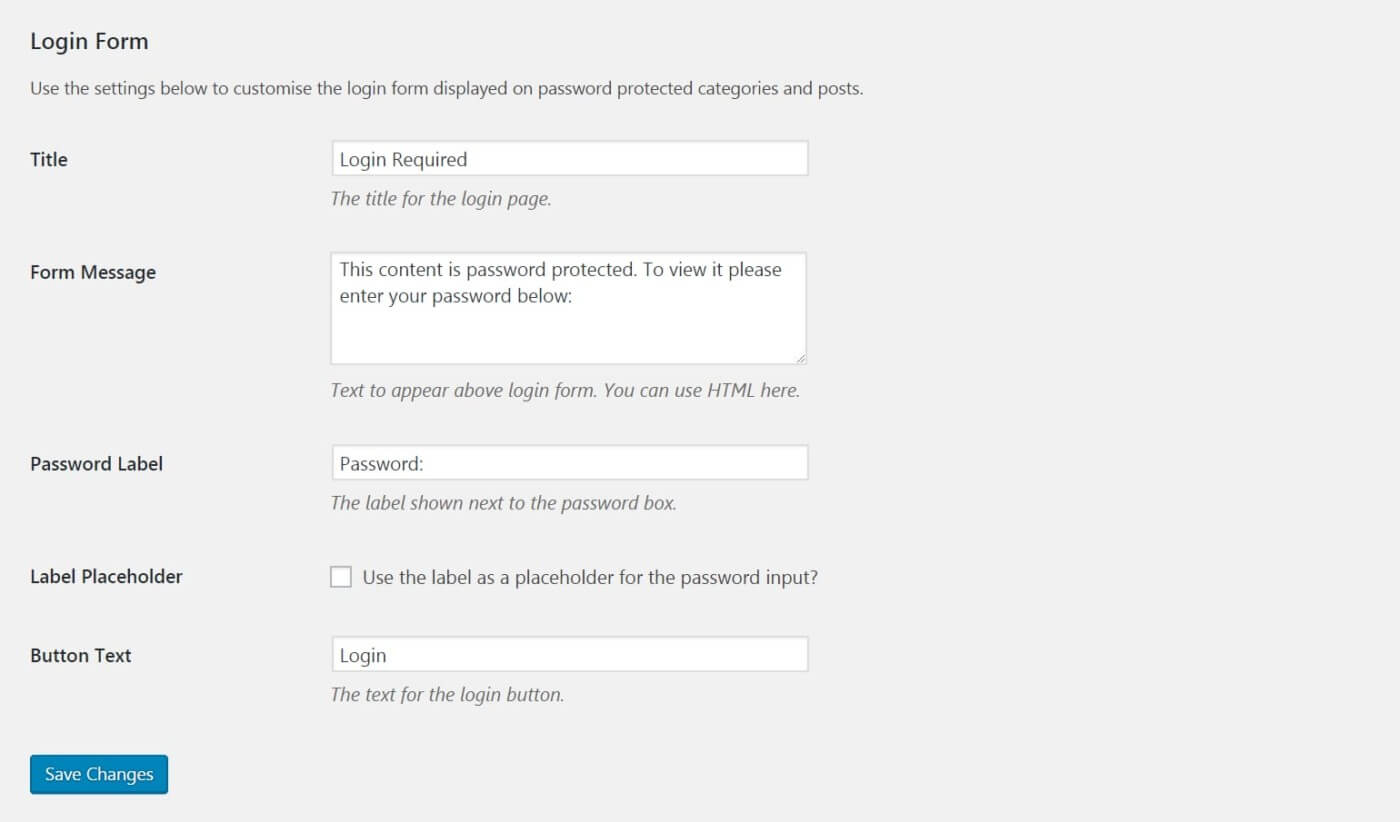Click the 'Login Form' heading
1400x822 pixels.
pyautogui.click(x=89, y=41)
